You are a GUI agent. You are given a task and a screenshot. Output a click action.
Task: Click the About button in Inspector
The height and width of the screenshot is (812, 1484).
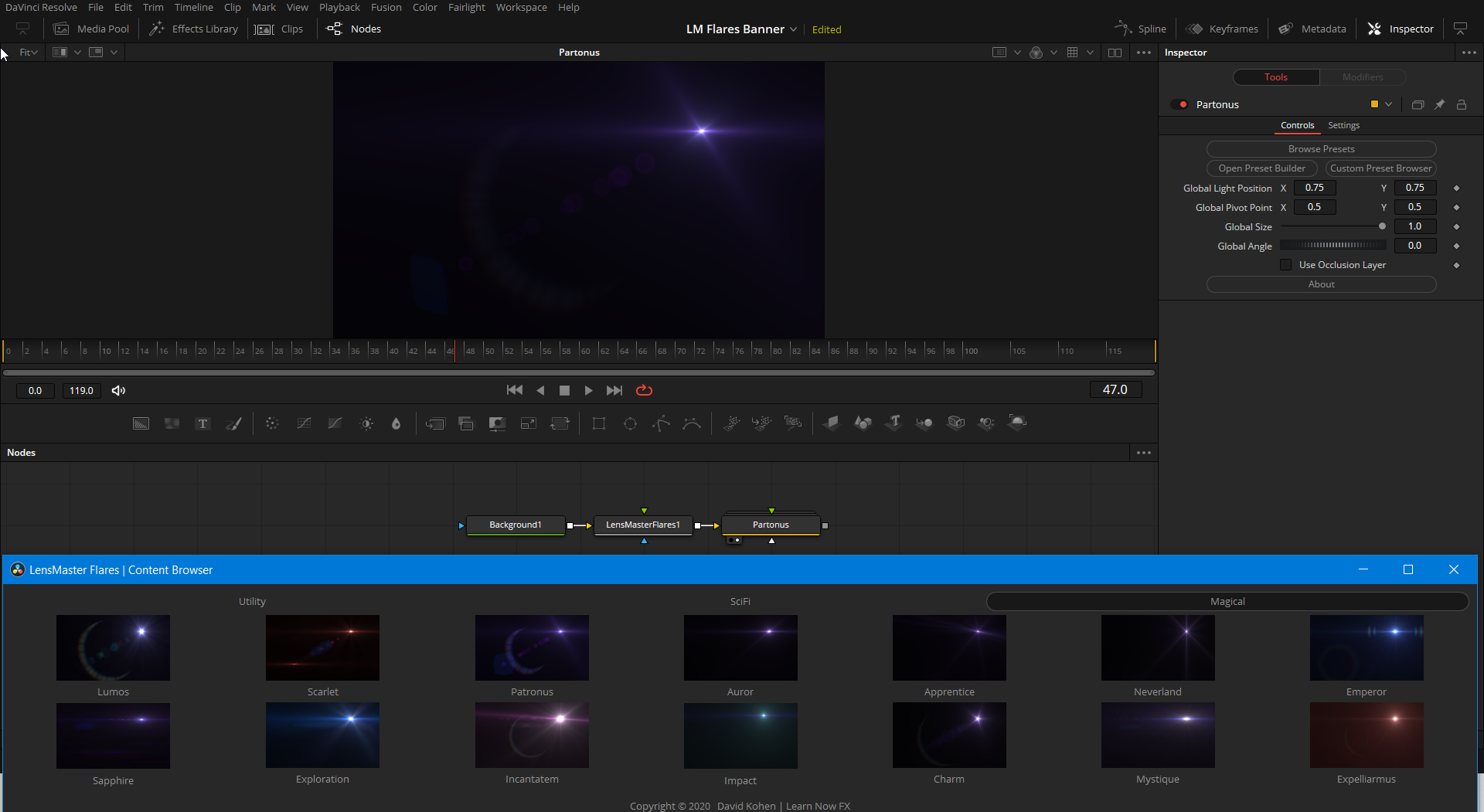[1321, 284]
